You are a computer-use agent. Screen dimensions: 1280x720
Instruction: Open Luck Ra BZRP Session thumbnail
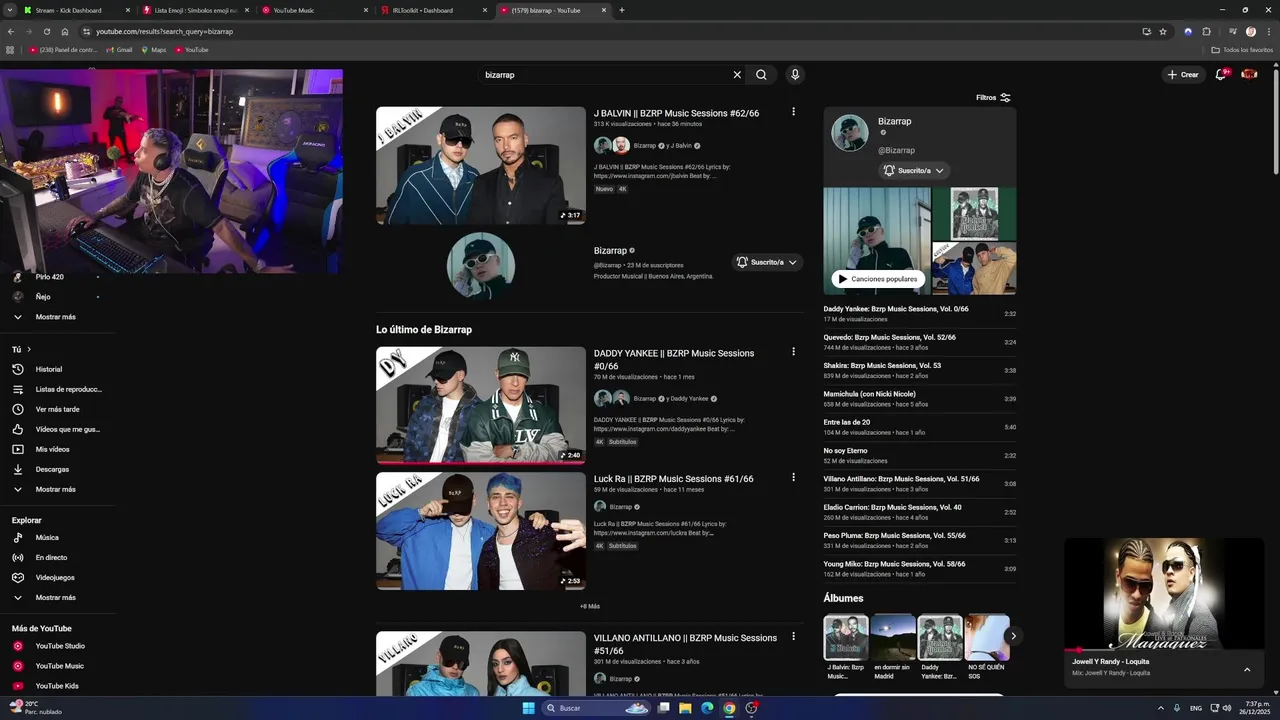click(x=480, y=531)
